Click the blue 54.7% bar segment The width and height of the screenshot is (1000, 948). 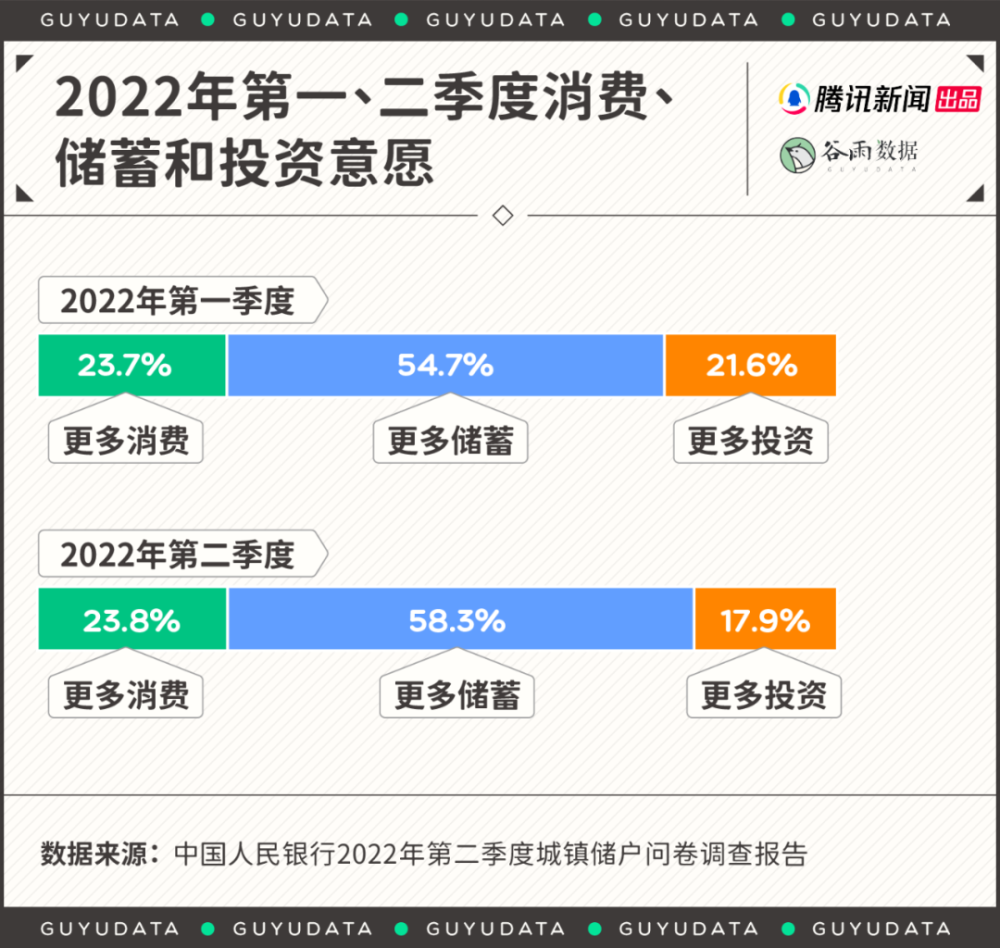(445, 366)
